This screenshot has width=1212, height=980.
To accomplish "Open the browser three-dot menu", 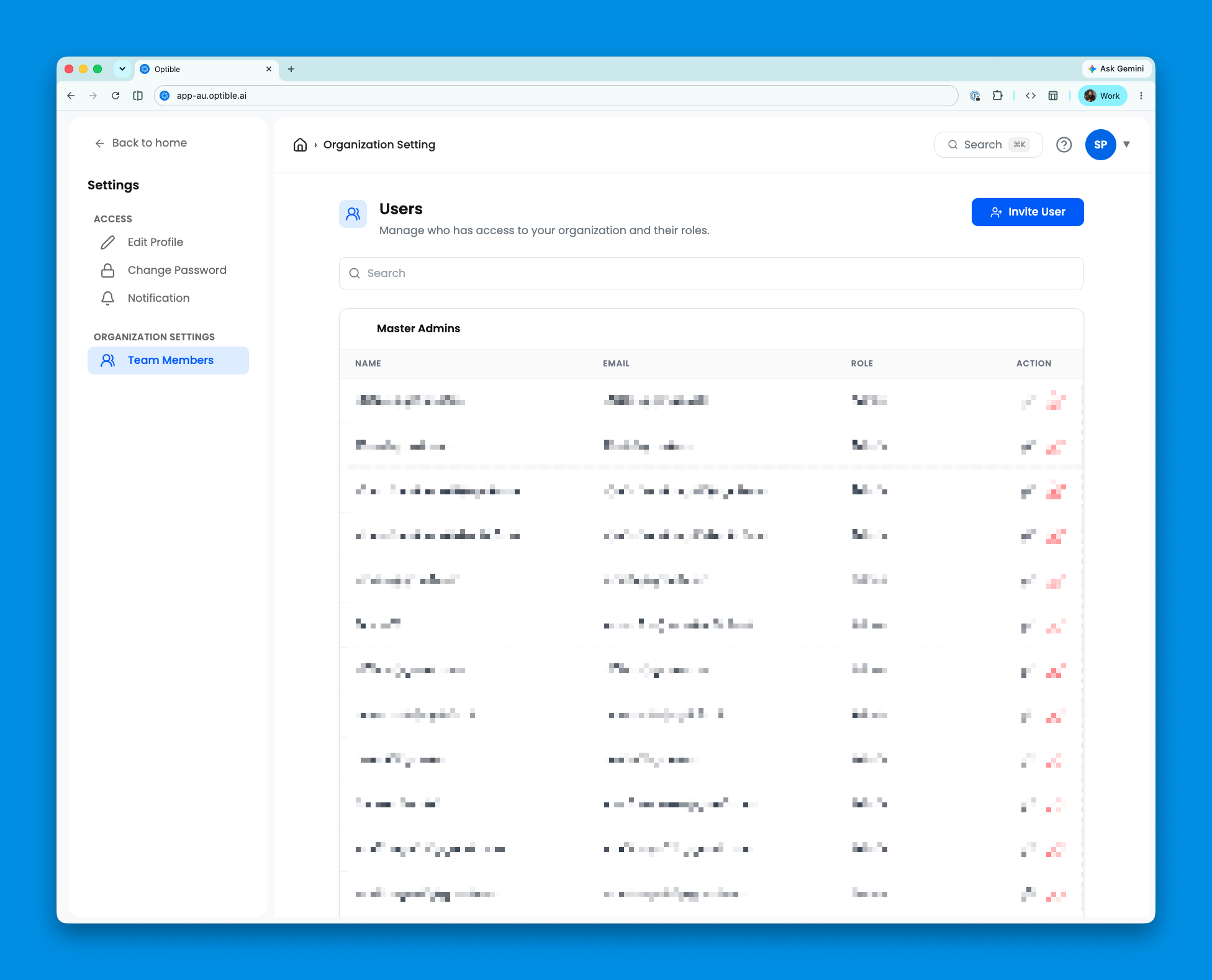I will point(1141,96).
